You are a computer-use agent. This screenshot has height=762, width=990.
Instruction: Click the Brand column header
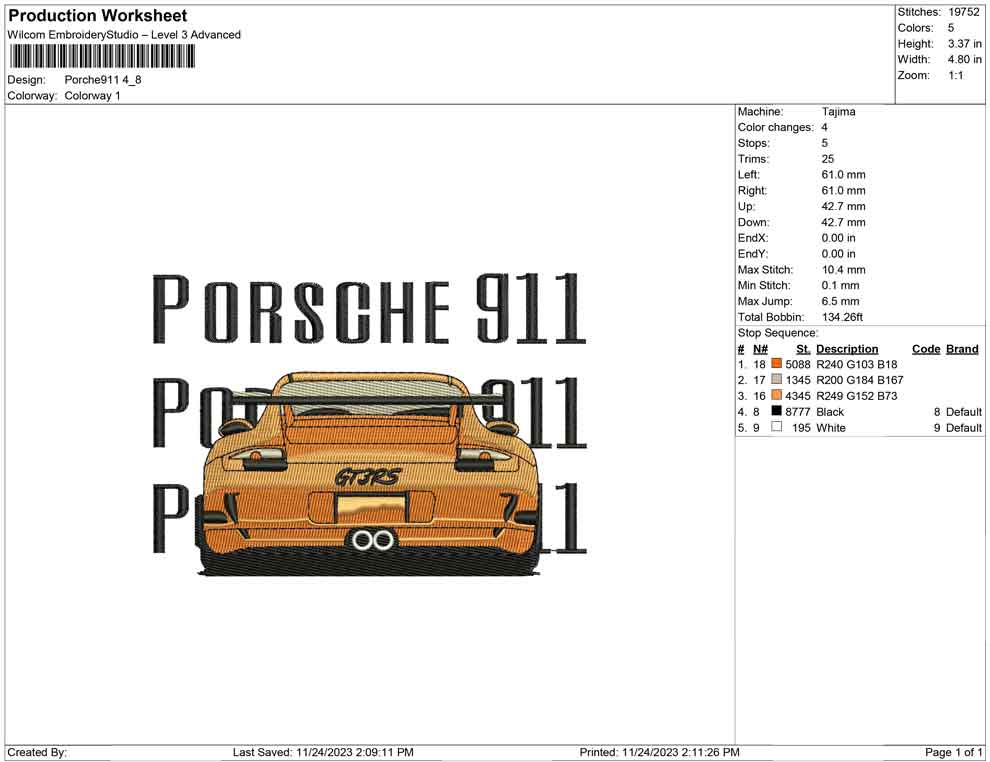(x=961, y=348)
